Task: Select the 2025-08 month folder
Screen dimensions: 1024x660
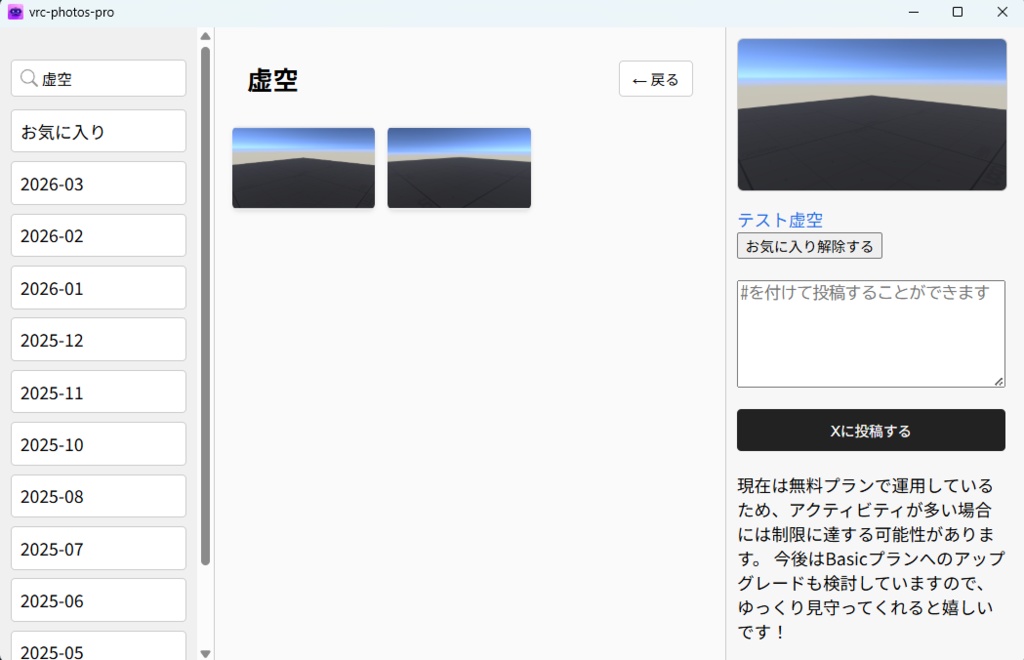Action: (97, 496)
